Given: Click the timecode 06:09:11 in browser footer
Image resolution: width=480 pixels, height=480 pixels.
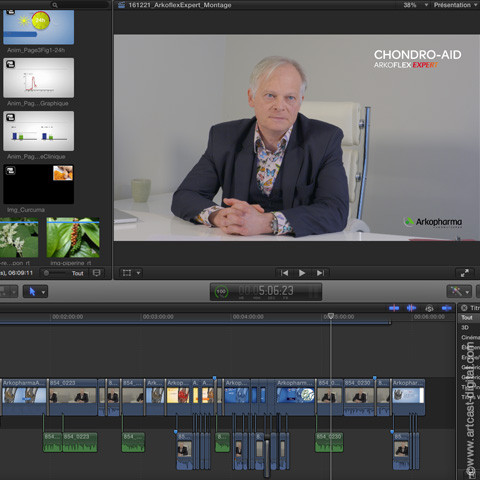Looking at the screenshot, I should [x=20, y=273].
